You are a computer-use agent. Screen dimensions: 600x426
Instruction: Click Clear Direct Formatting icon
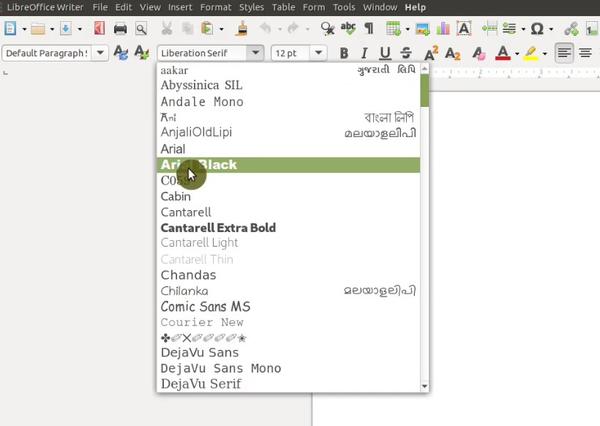point(478,53)
